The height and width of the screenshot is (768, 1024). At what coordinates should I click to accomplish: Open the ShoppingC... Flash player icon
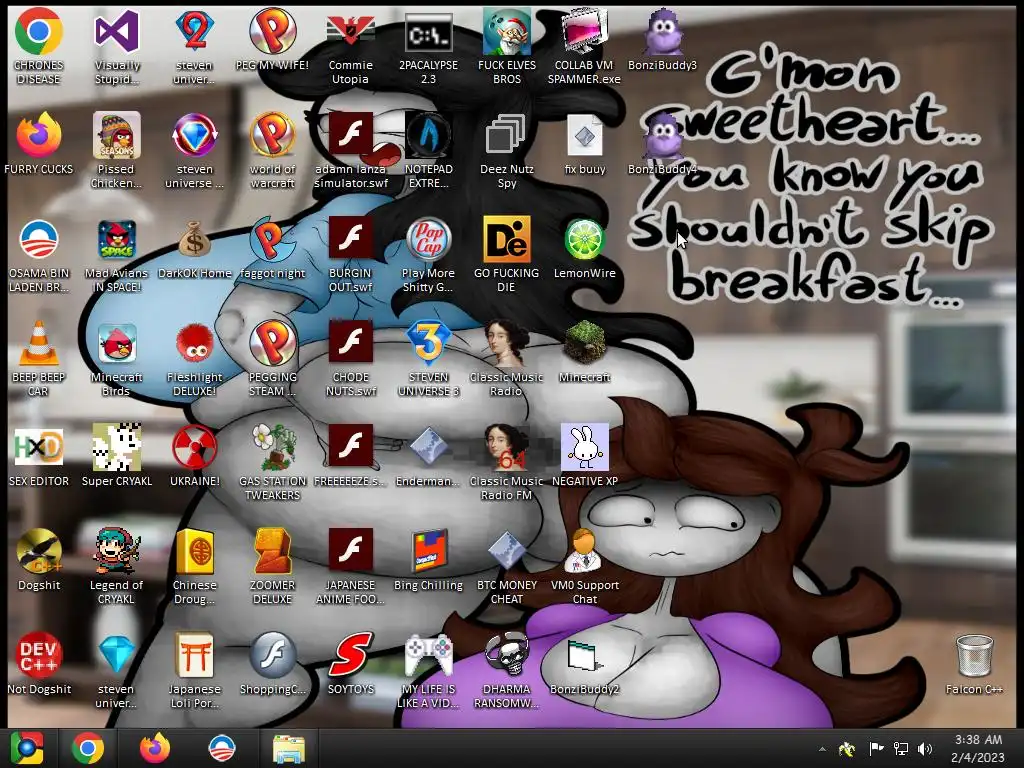click(272, 654)
